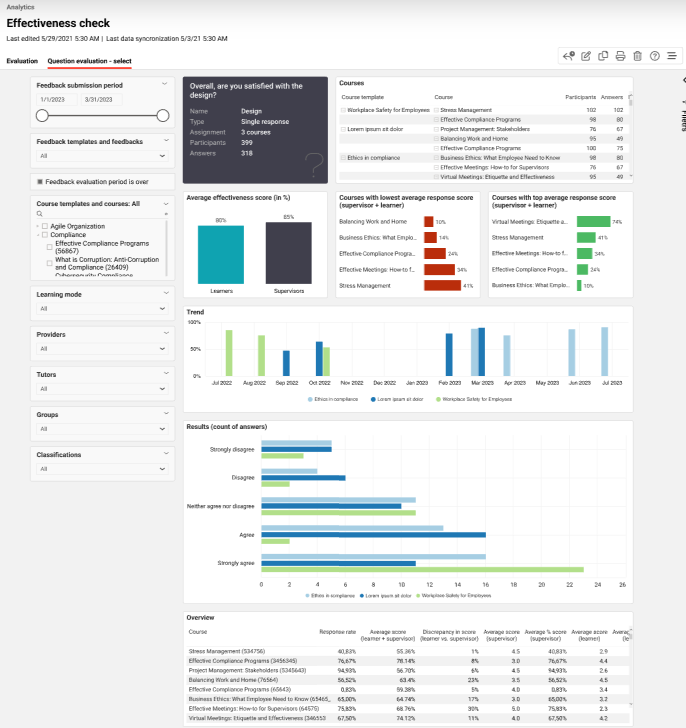This screenshot has height=728, width=686.
Task: Open Feedback templates and feedbacks dropdown
Action: tap(103, 156)
